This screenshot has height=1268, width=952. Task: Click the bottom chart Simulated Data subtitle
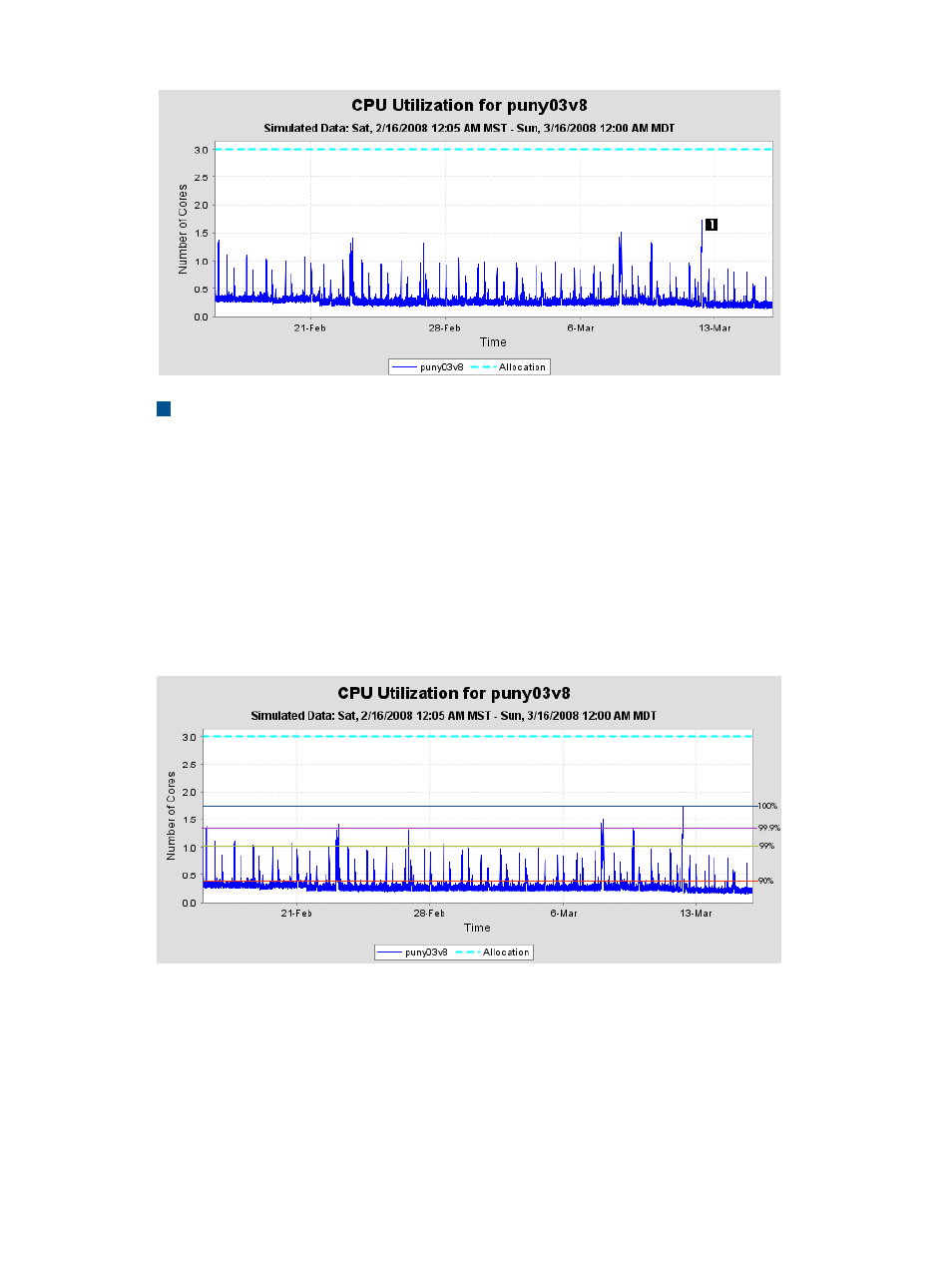point(453,716)
